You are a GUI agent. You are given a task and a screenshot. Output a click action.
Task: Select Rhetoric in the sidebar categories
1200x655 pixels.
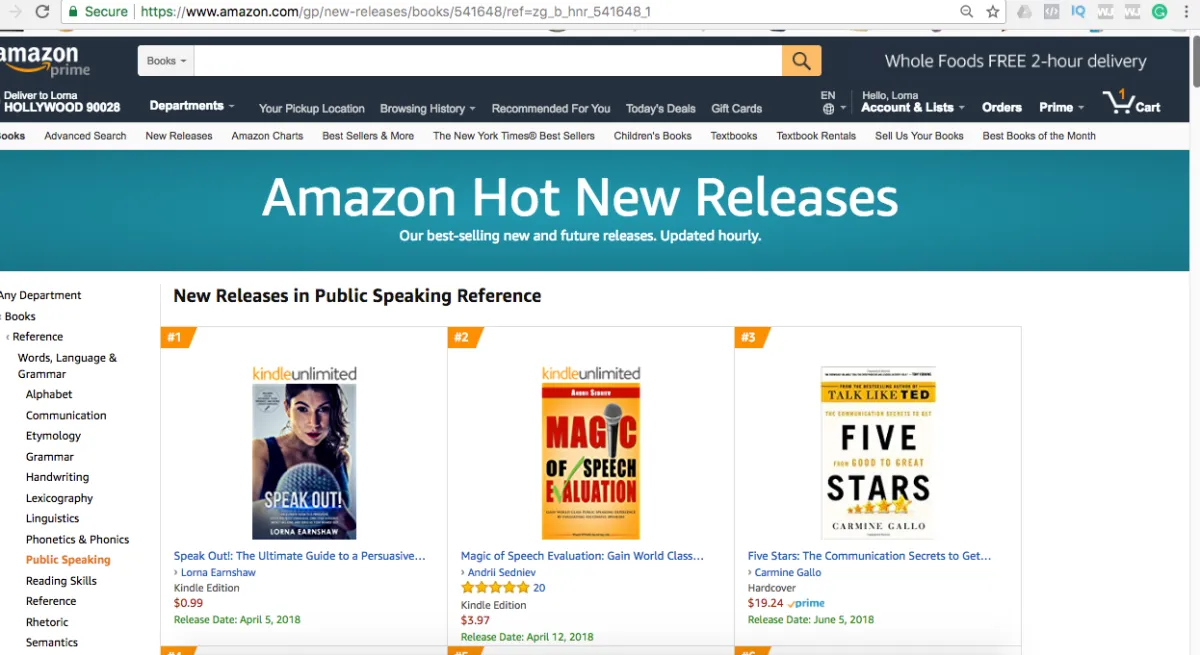[47, 622]
